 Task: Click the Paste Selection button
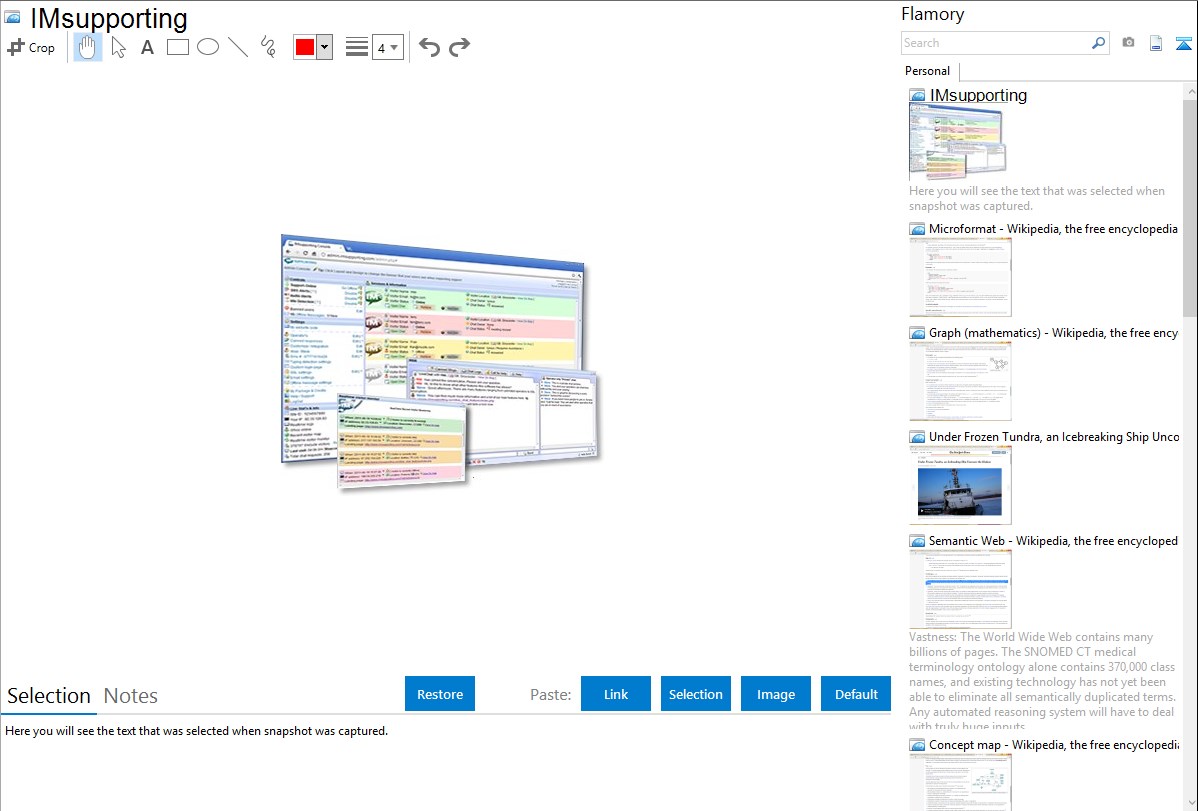pos(695,694)
